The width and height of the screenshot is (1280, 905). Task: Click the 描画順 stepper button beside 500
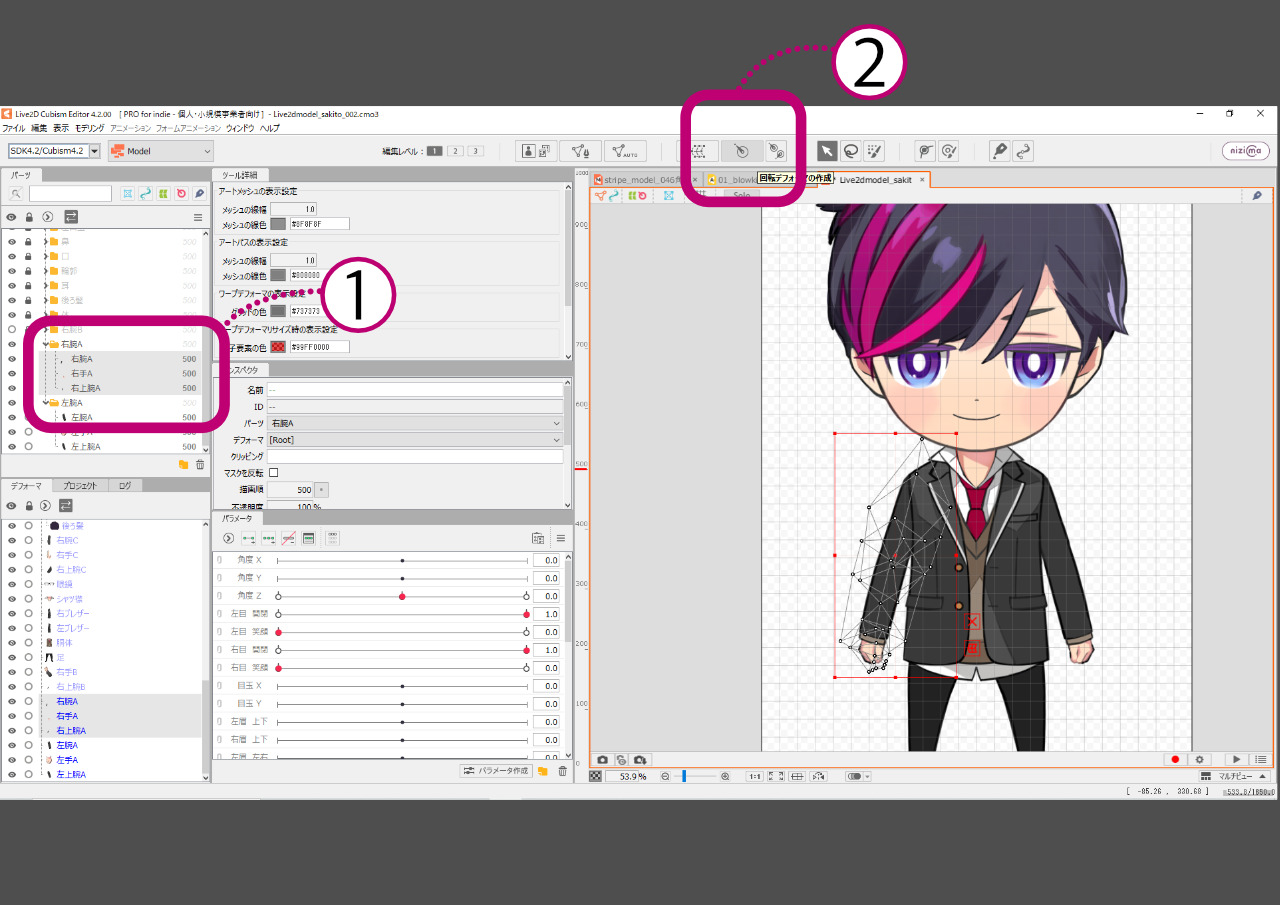click(x=321, y=490)
